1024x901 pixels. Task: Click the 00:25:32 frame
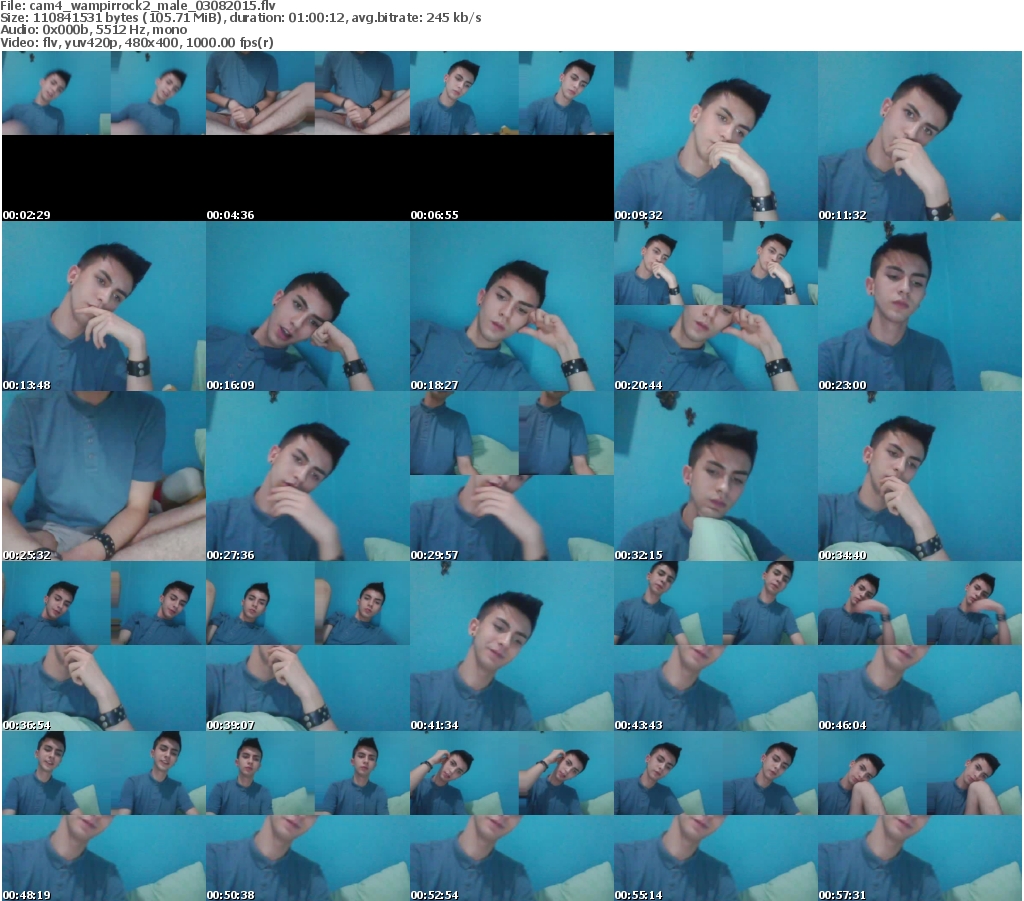pyautogui.click(x=104, y=476)
